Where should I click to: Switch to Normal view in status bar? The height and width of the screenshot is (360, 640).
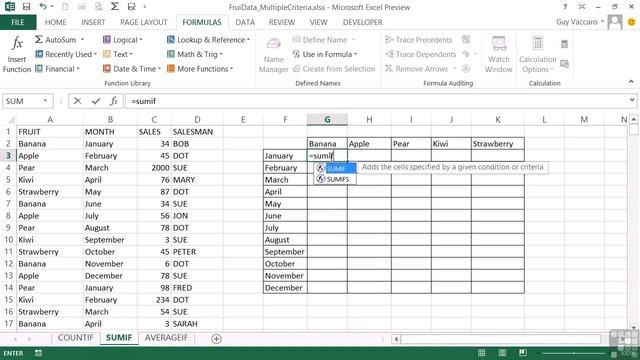click(482, 353)
